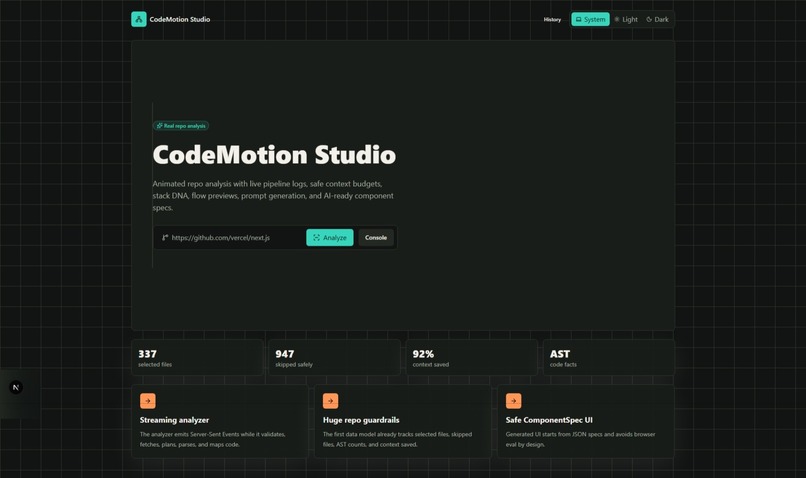Click the Streaming analyzer description text

coord(213,439)
